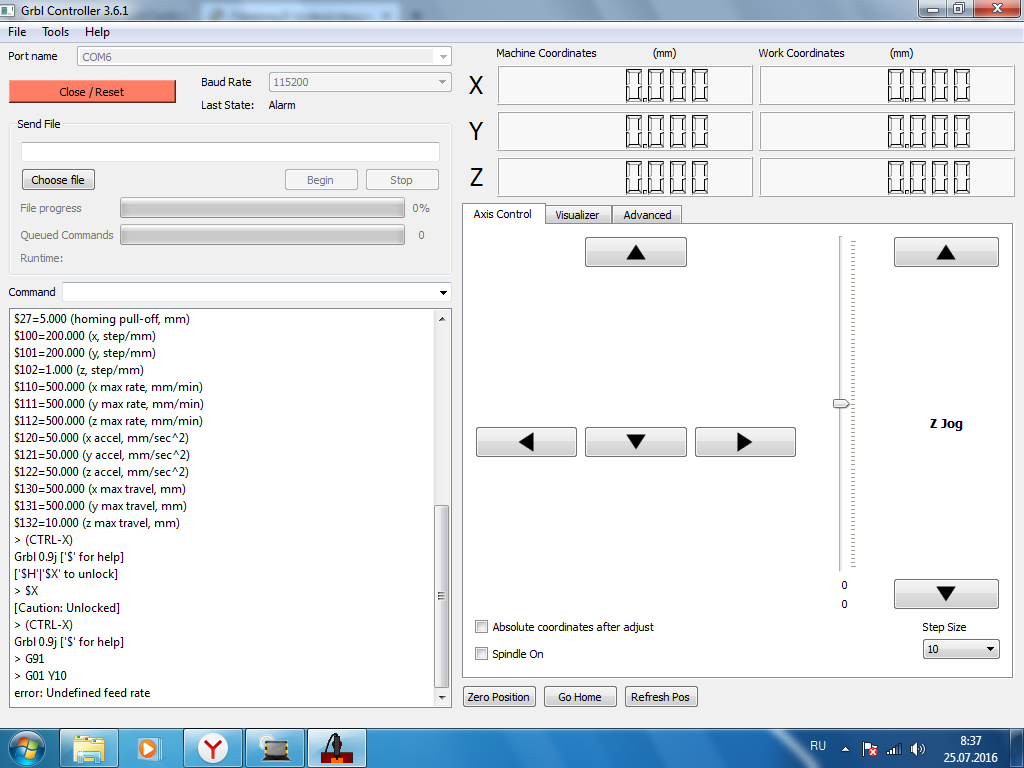This screenshot has width=1024, height=768.
Task: Open Windows Start menu orb
Action: (x=27, y=748)
